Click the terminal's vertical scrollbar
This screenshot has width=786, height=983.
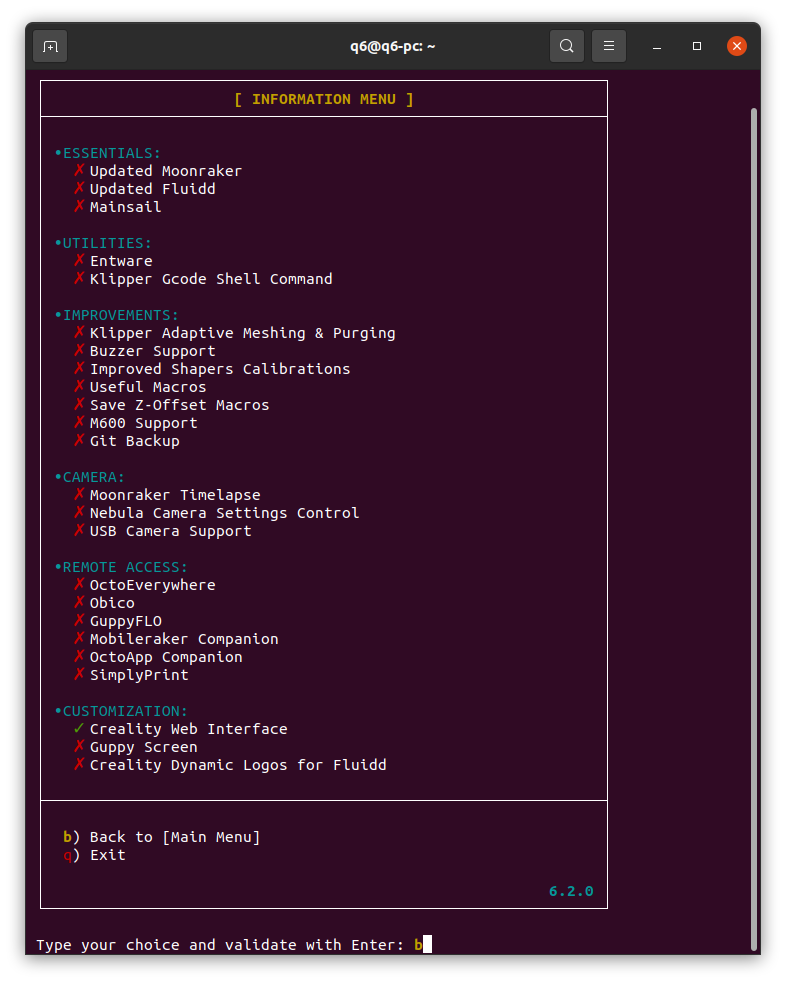754,500
